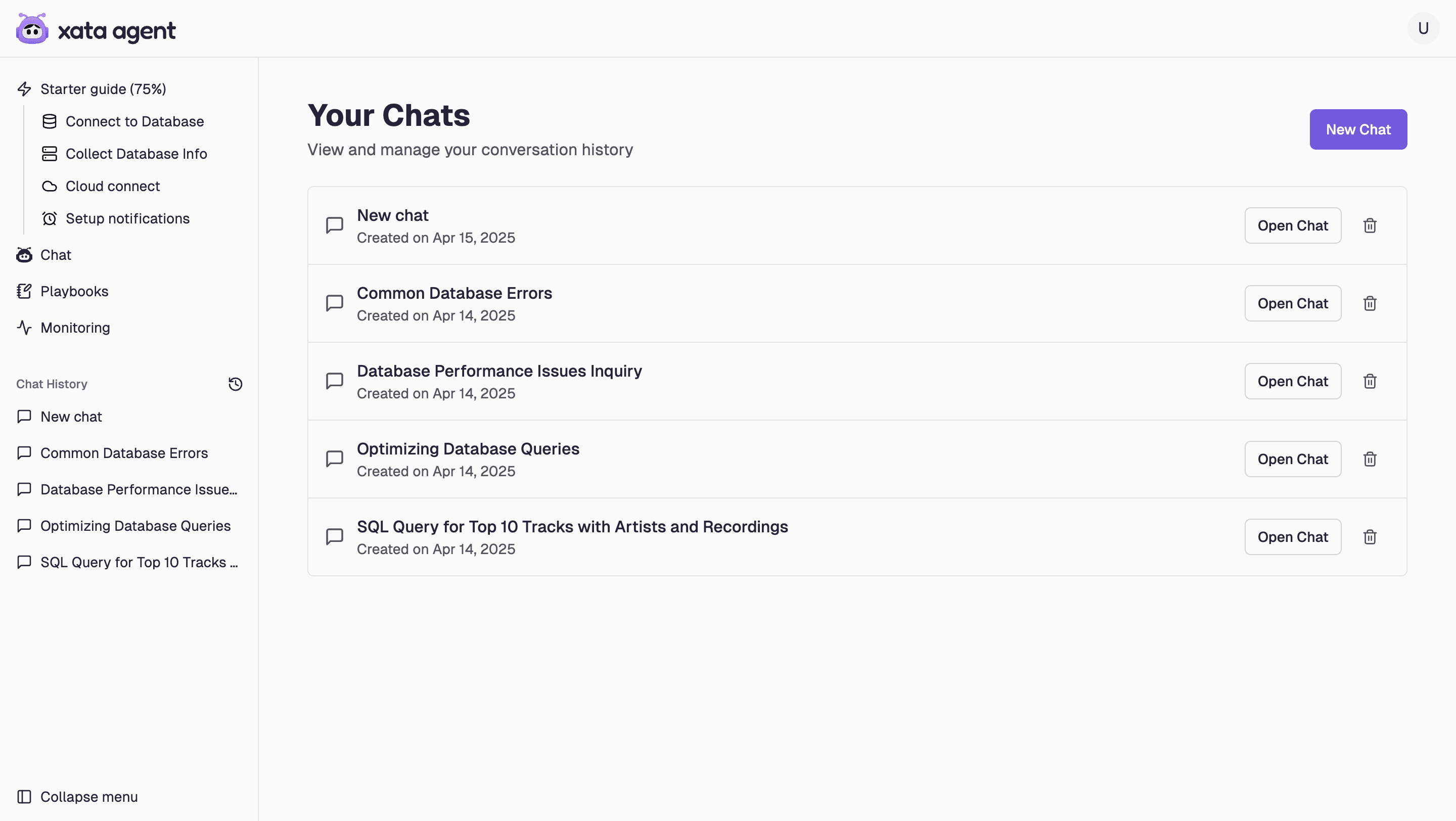Select Cloud connect in the starter guide
This screenshot has width=1456, height=821.
click(112, 187)
